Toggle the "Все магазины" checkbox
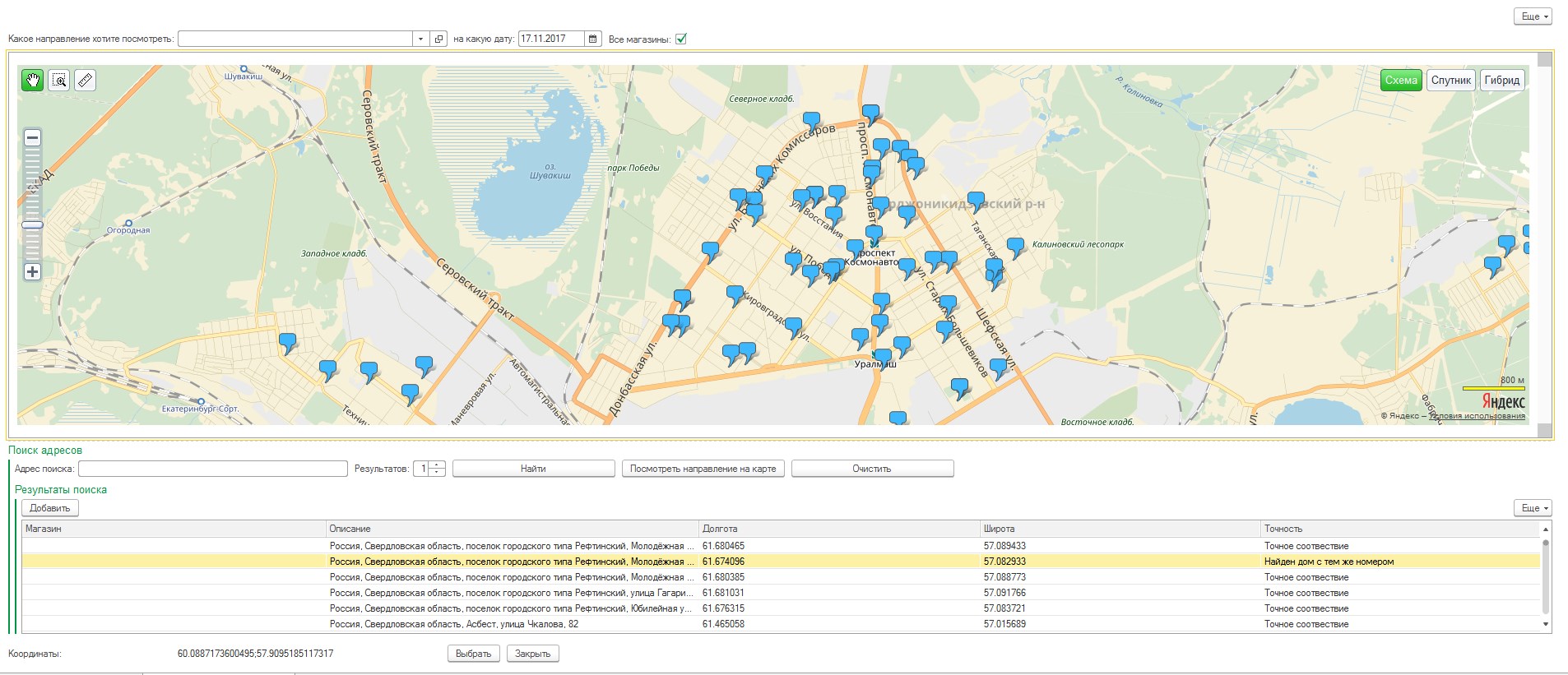 [x=681, y=39]
